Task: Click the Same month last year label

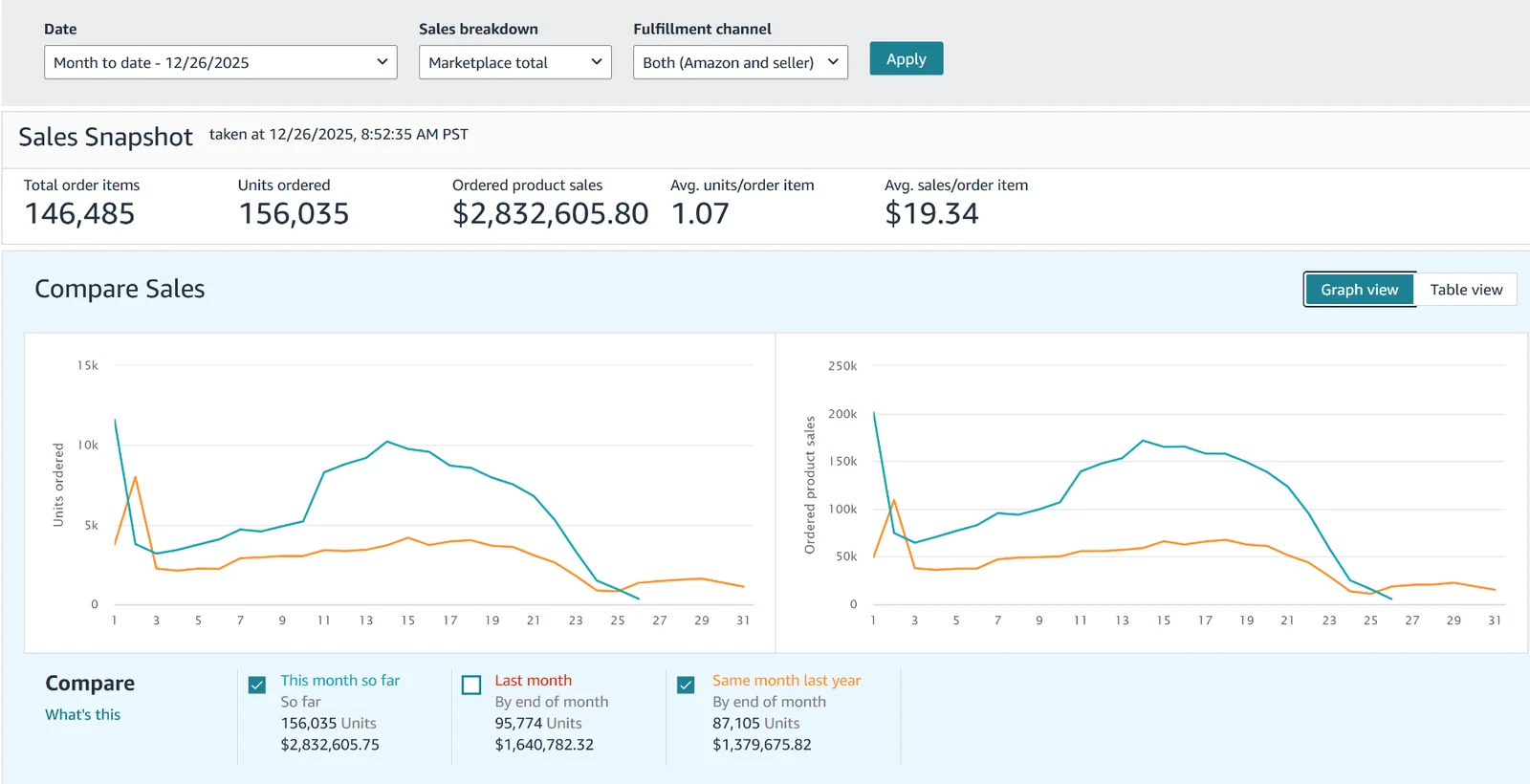Action: point(787,680)
